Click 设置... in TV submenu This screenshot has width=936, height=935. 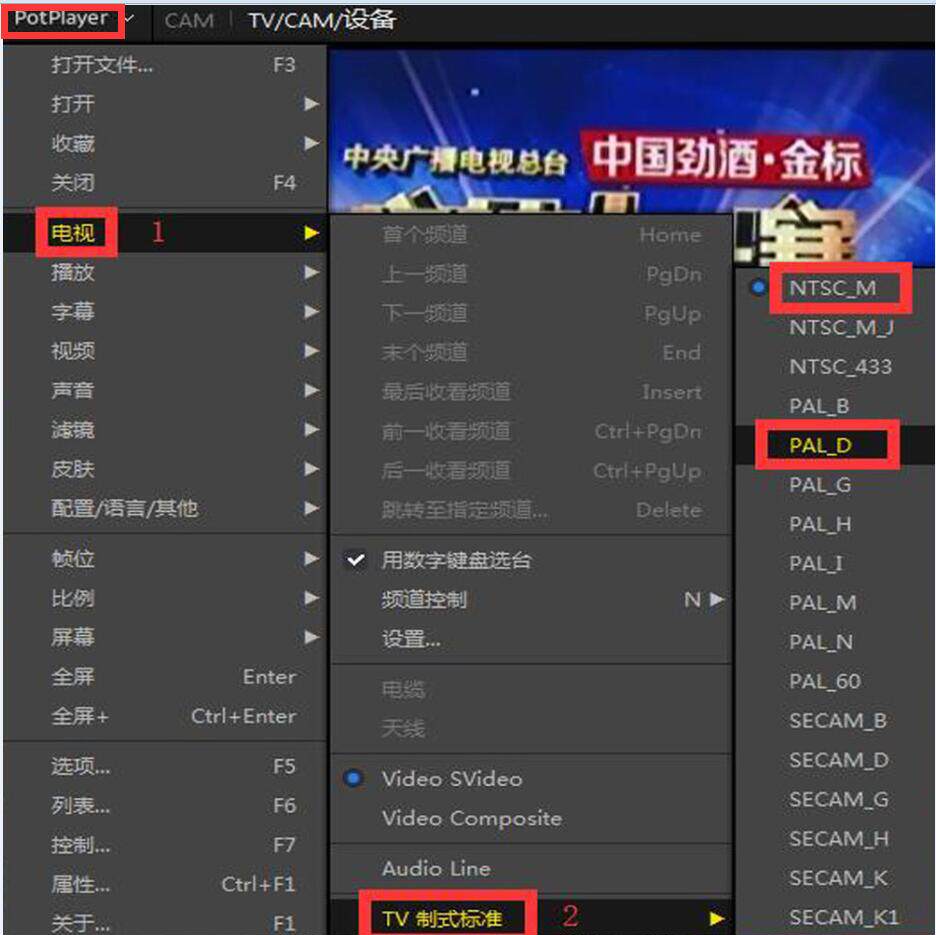coord(531,639)
